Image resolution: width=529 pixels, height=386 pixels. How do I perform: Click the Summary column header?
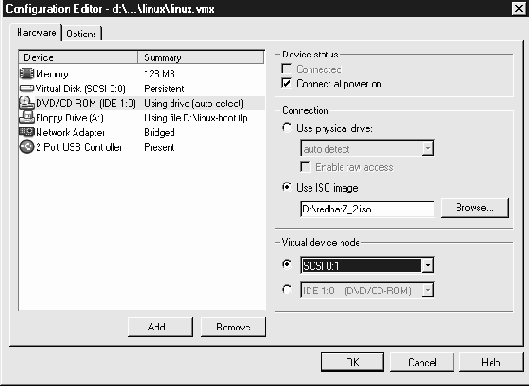(x=201, y=57)
